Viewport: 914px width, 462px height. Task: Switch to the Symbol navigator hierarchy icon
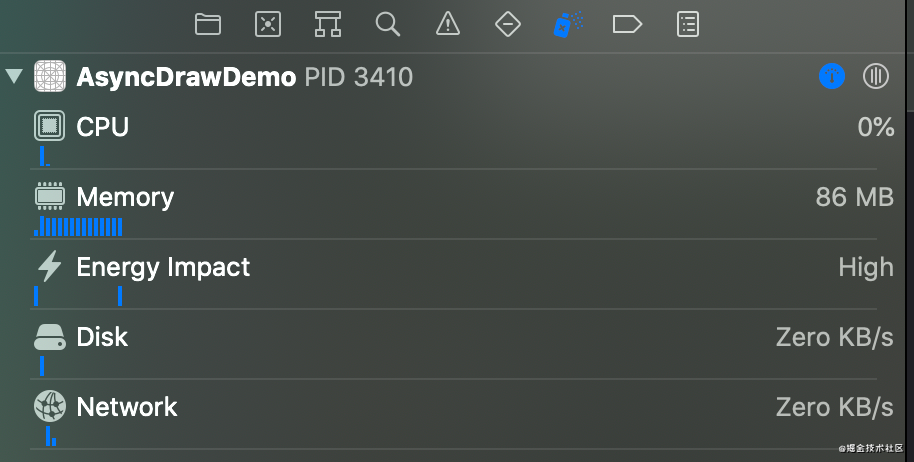click(328, 24)
